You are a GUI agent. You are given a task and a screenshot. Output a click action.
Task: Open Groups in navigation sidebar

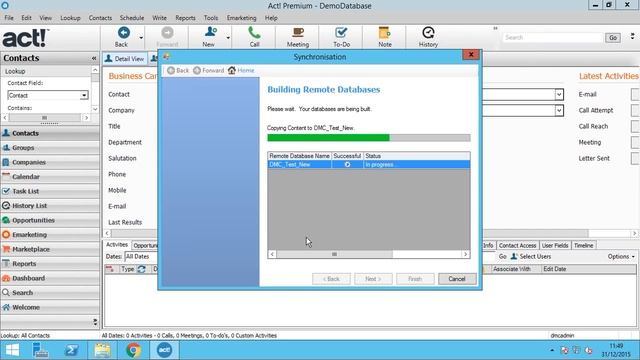point(50,148)
